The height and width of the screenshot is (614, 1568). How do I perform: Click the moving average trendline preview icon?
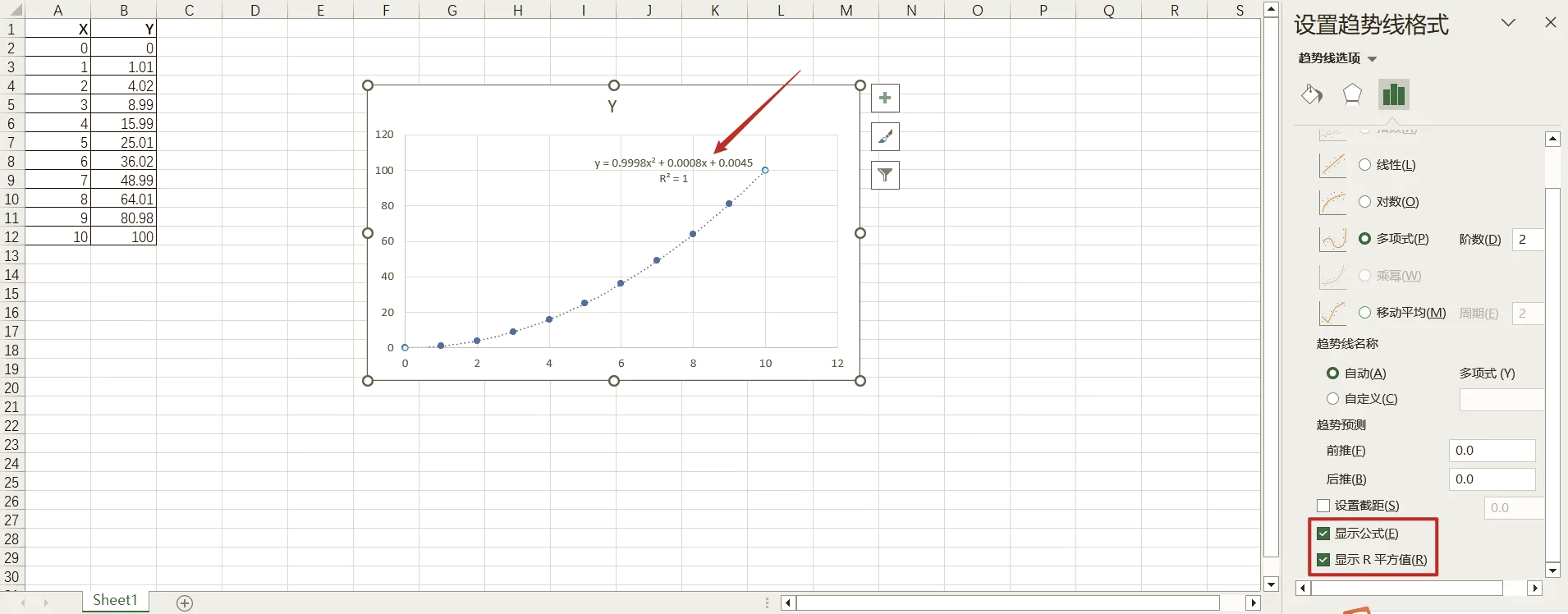coord(1332,313)
